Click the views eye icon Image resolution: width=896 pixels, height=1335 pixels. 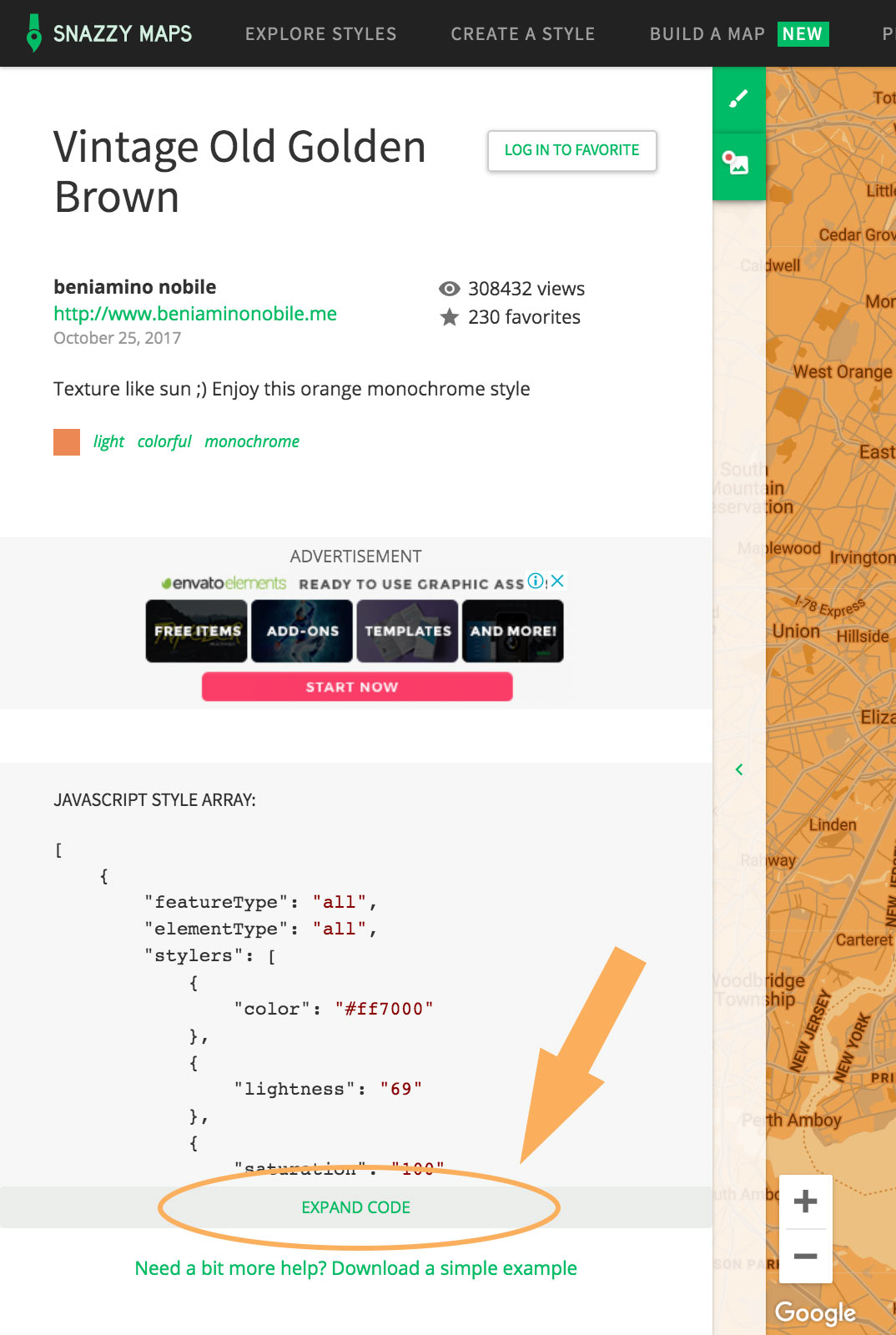pos(450,289)
